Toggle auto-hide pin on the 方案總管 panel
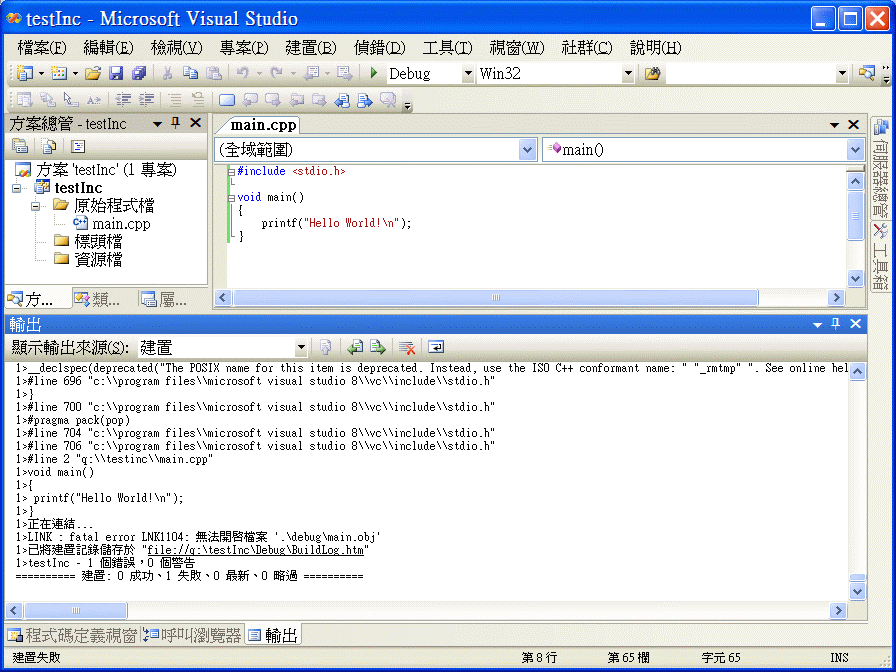 175,123
